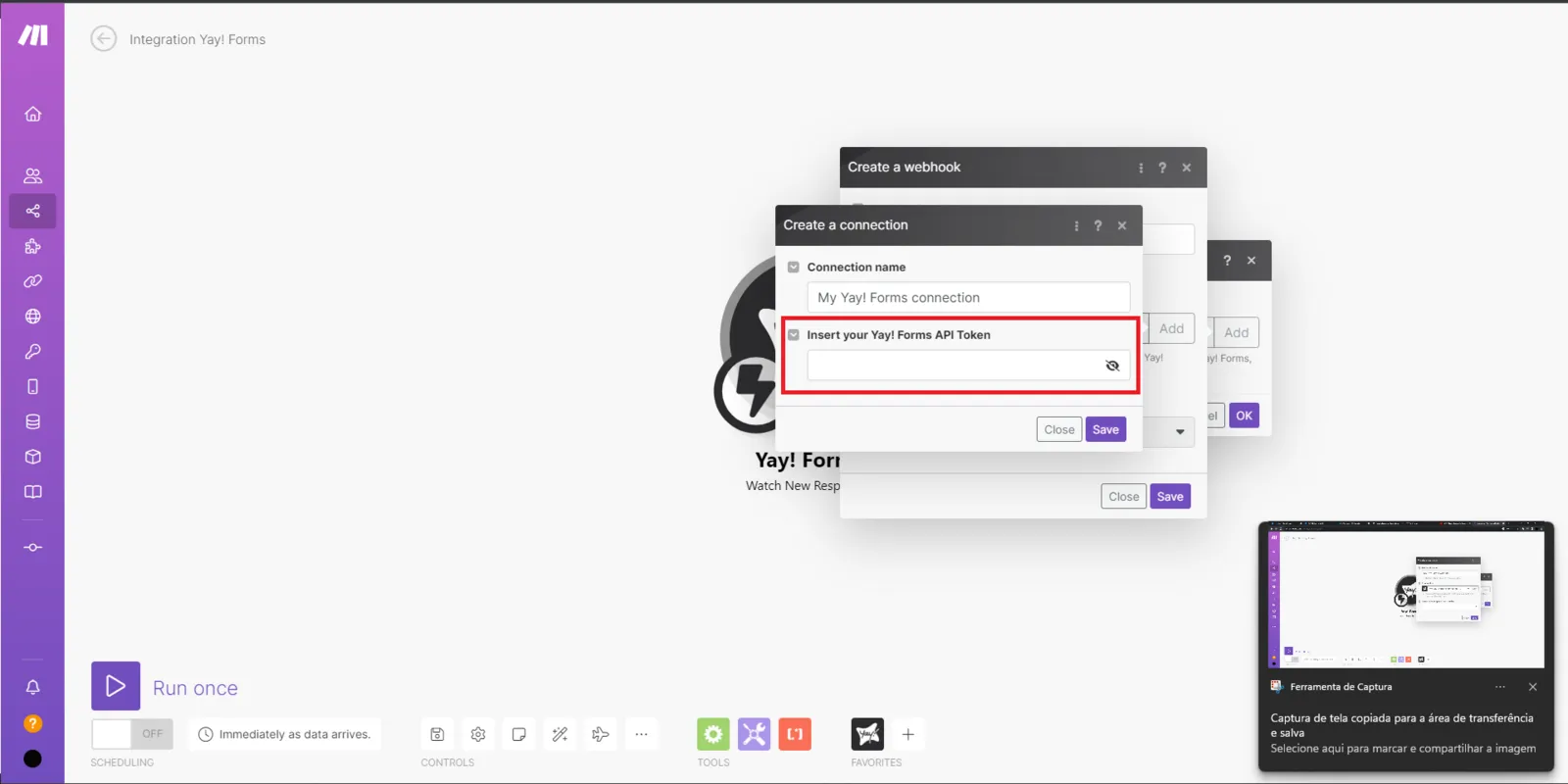Open the green Flow control tool

click(713, 734)
